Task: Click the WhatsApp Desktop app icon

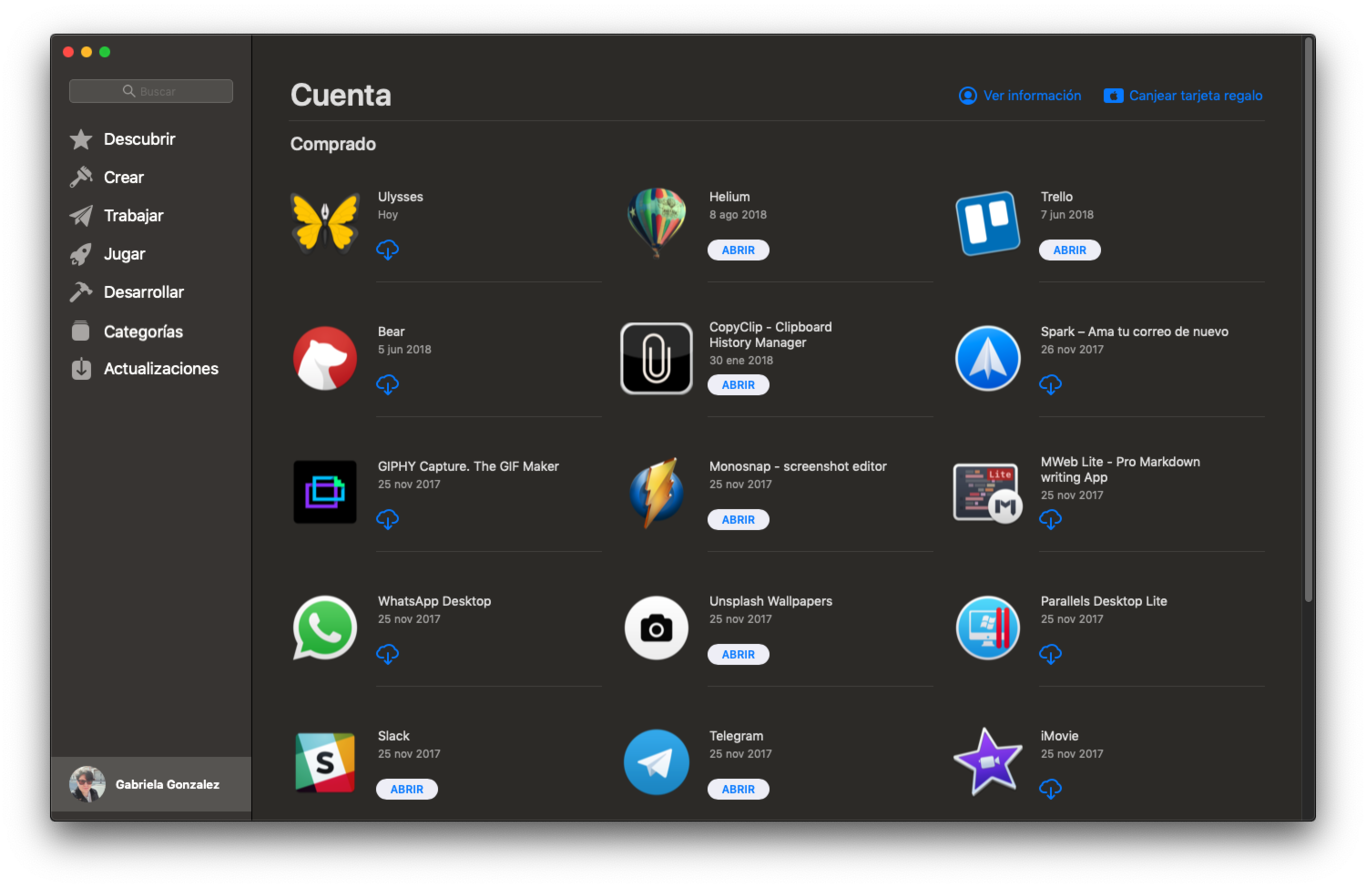Action: (325, 628)
